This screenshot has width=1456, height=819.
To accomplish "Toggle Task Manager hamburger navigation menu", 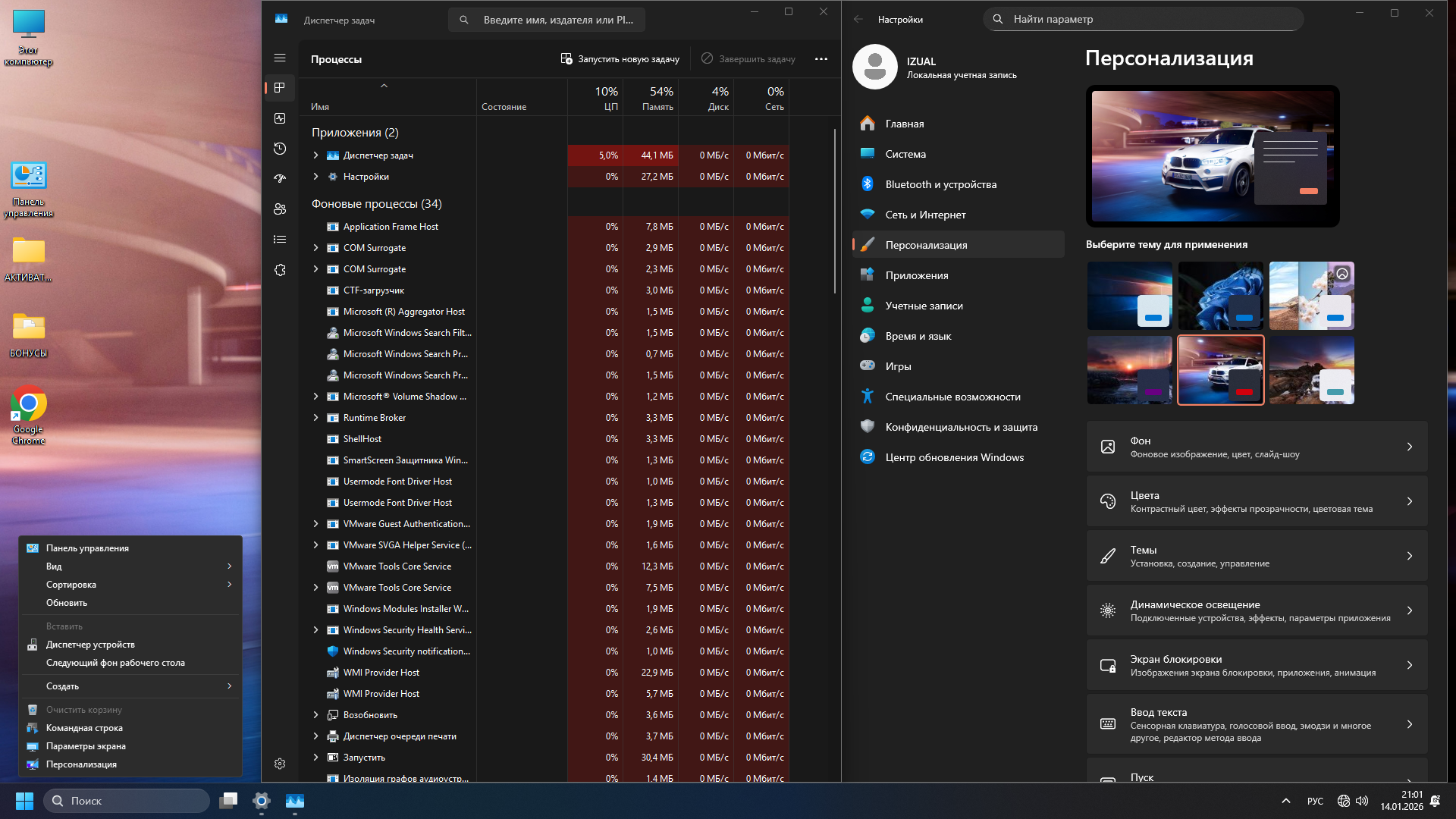I will pos(280,58).
